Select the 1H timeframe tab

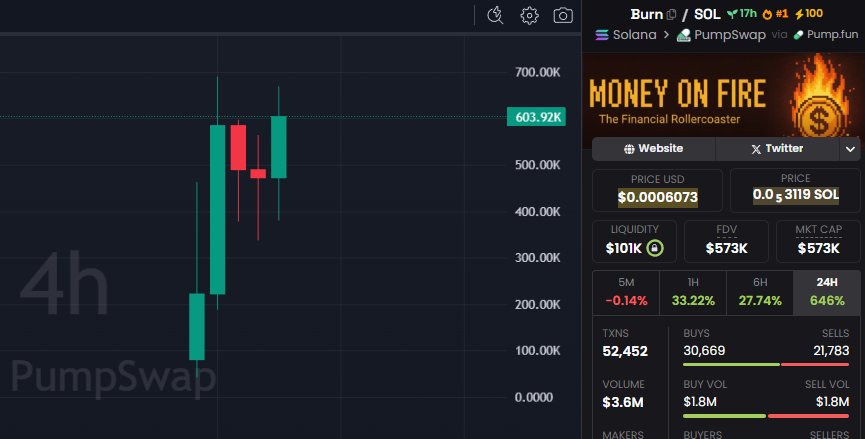tap(693, 293)
